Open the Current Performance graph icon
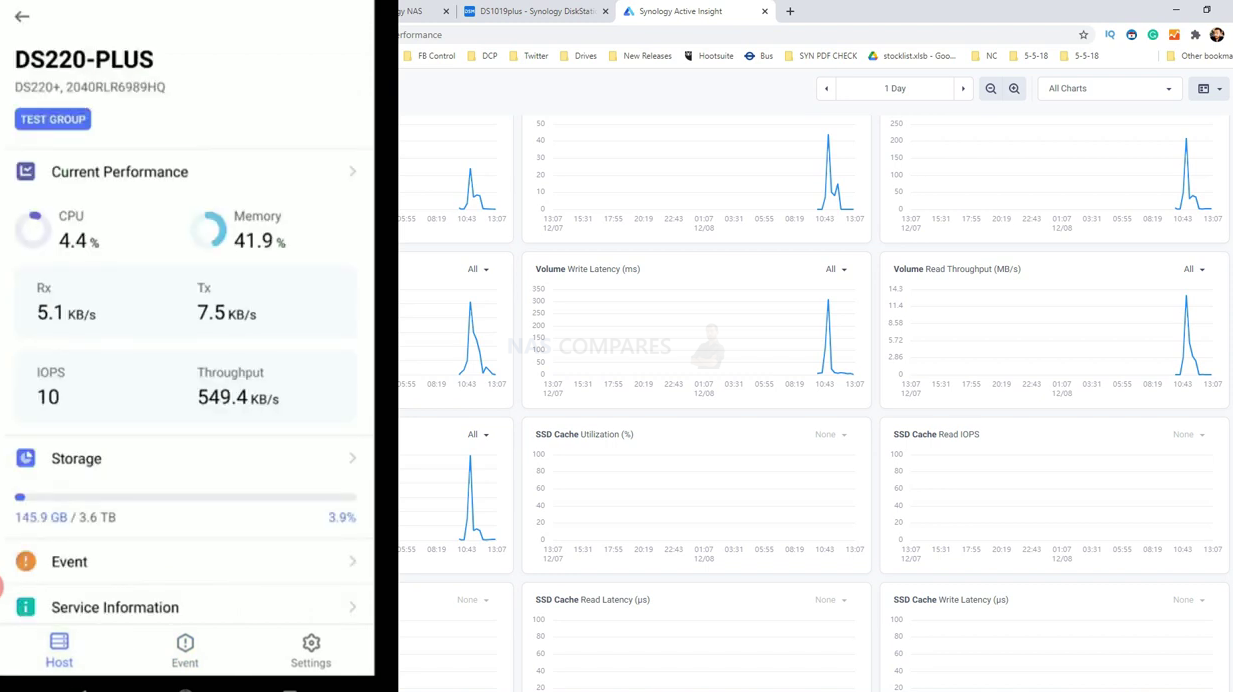 pyautogui.click(x=26, y=172)
